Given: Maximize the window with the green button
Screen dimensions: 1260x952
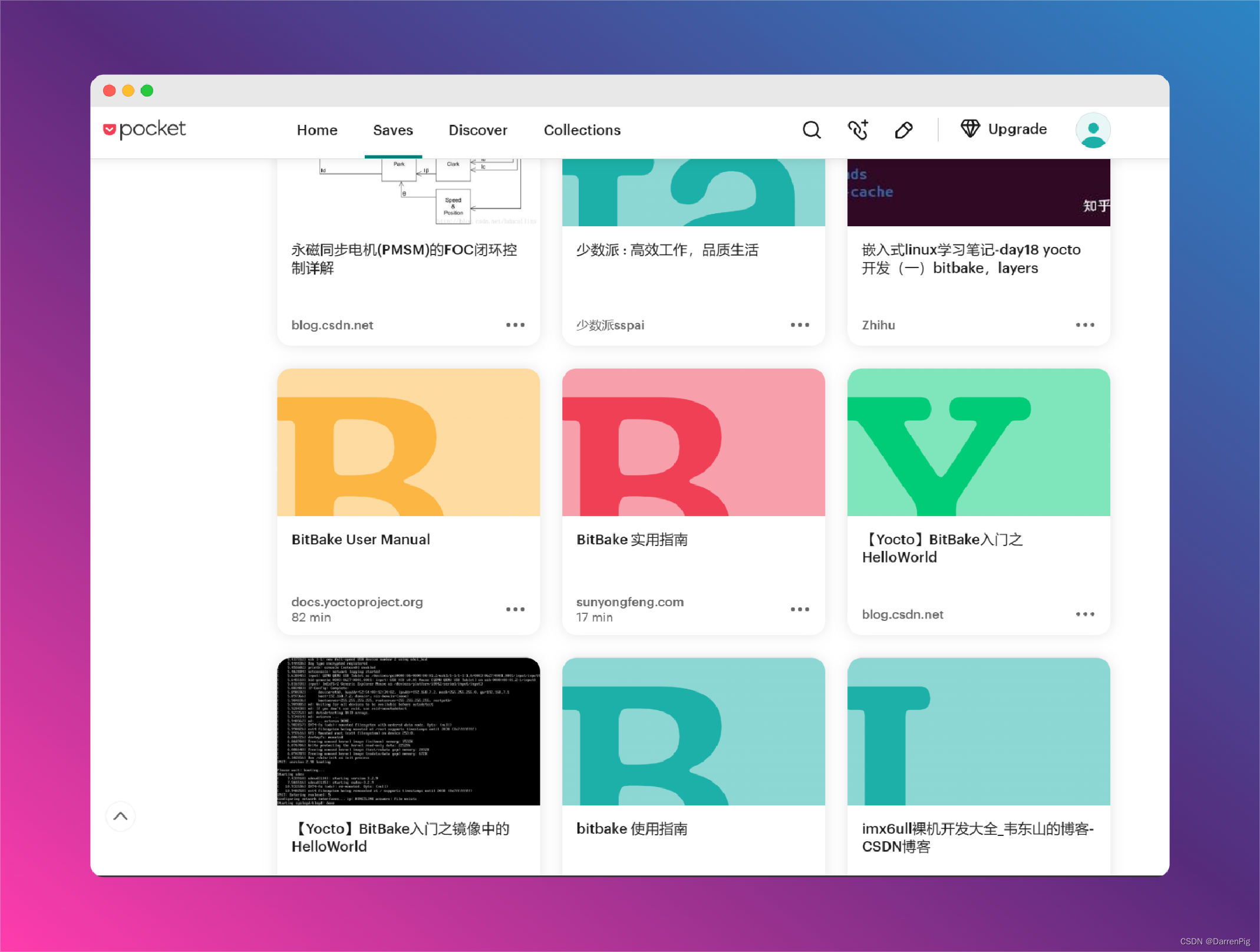Looking at the screenshot, I should [147, 90].
